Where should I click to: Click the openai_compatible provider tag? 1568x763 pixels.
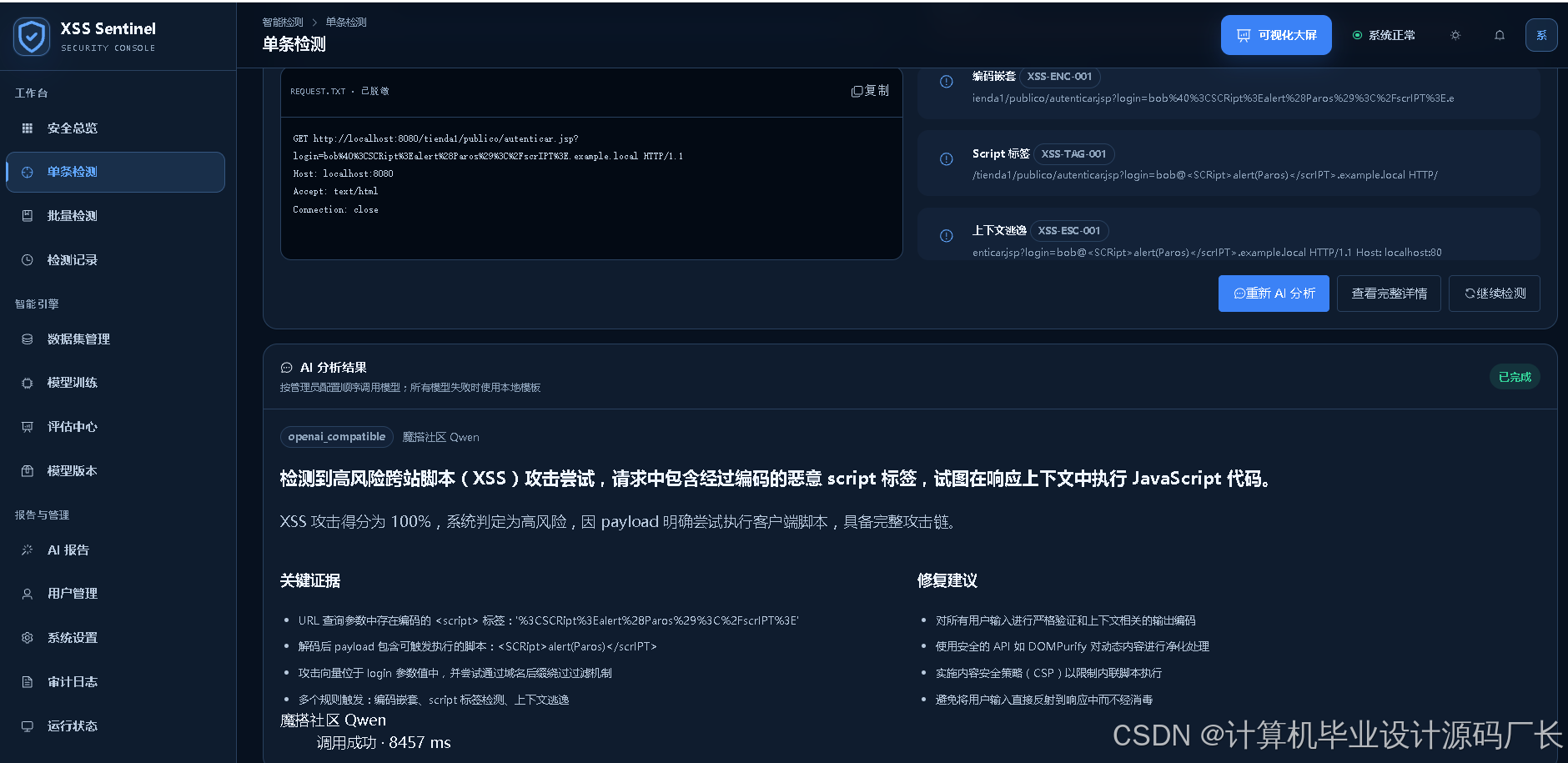[x=337, y=437]
